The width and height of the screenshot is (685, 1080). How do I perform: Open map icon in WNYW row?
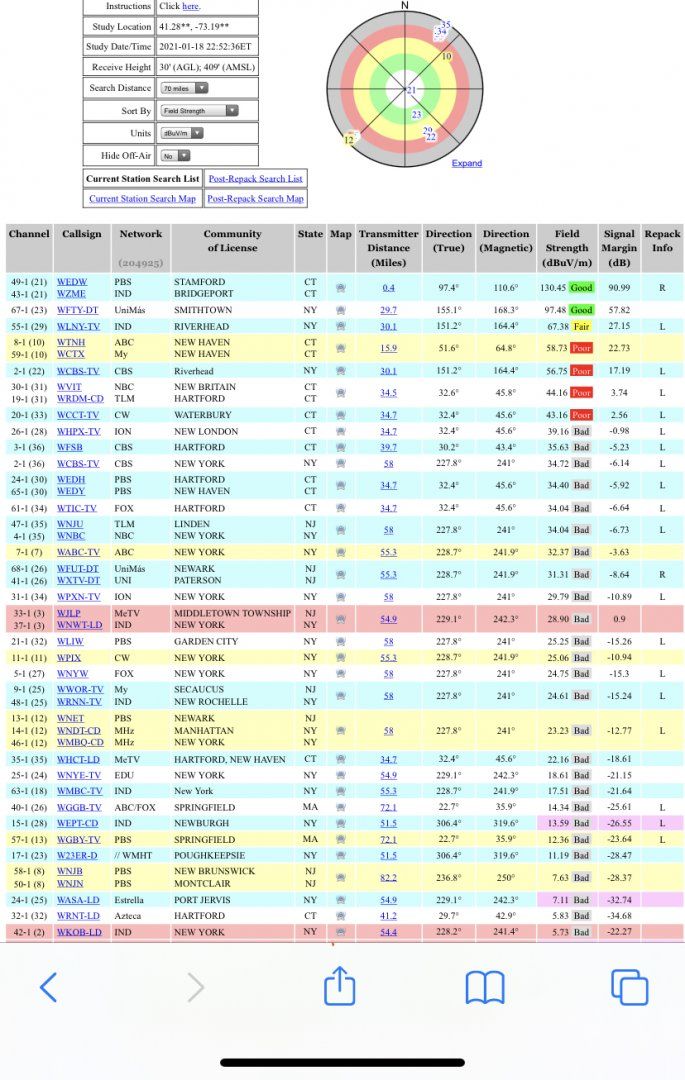pos(340,674)
